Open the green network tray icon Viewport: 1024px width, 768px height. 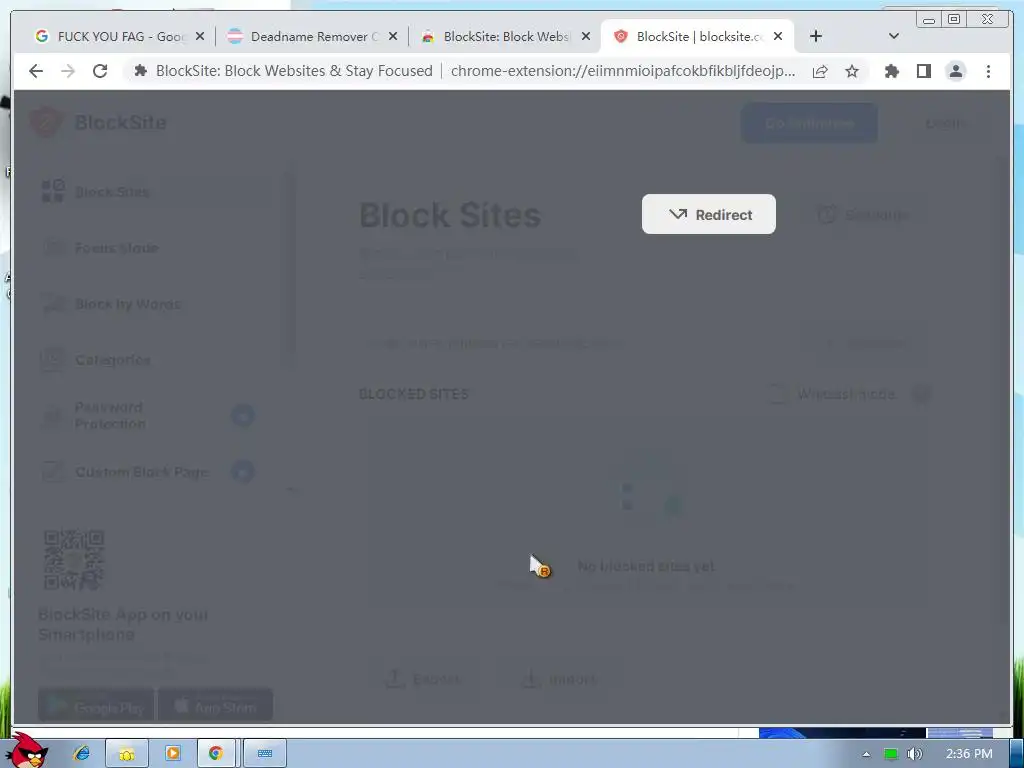coord(891,754)
